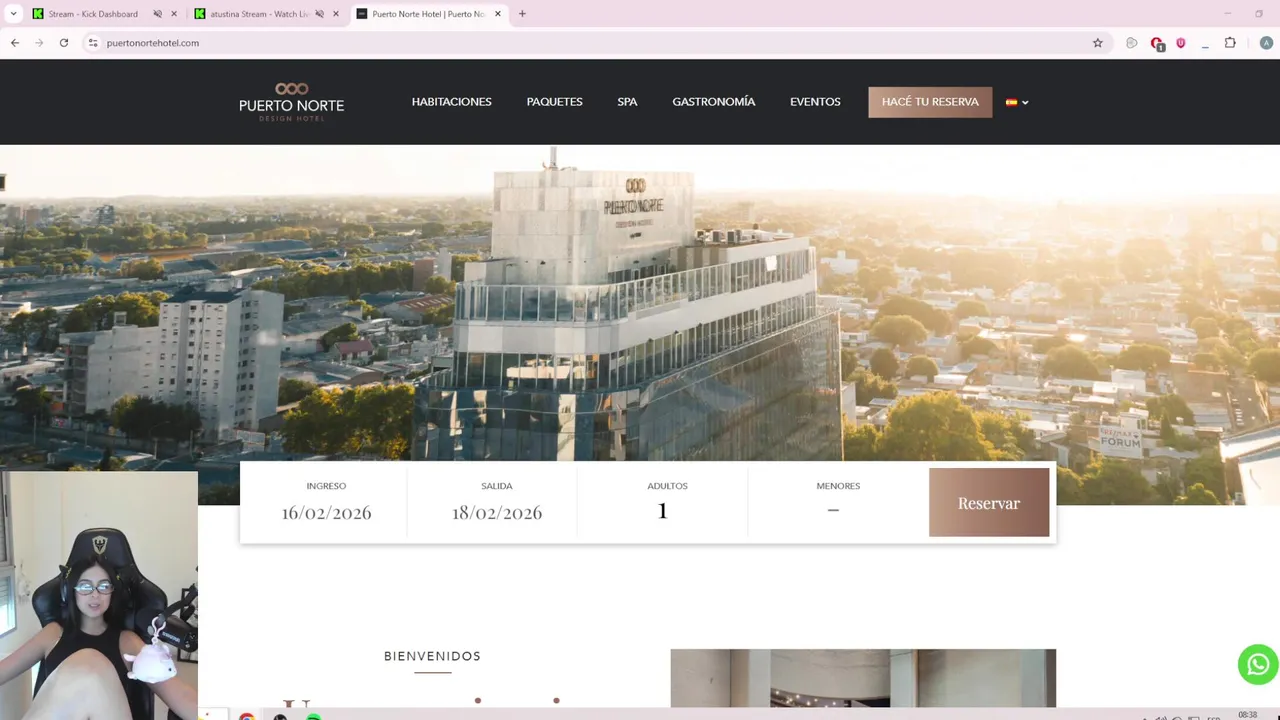Open the SPA menu item

pos(627,102)
